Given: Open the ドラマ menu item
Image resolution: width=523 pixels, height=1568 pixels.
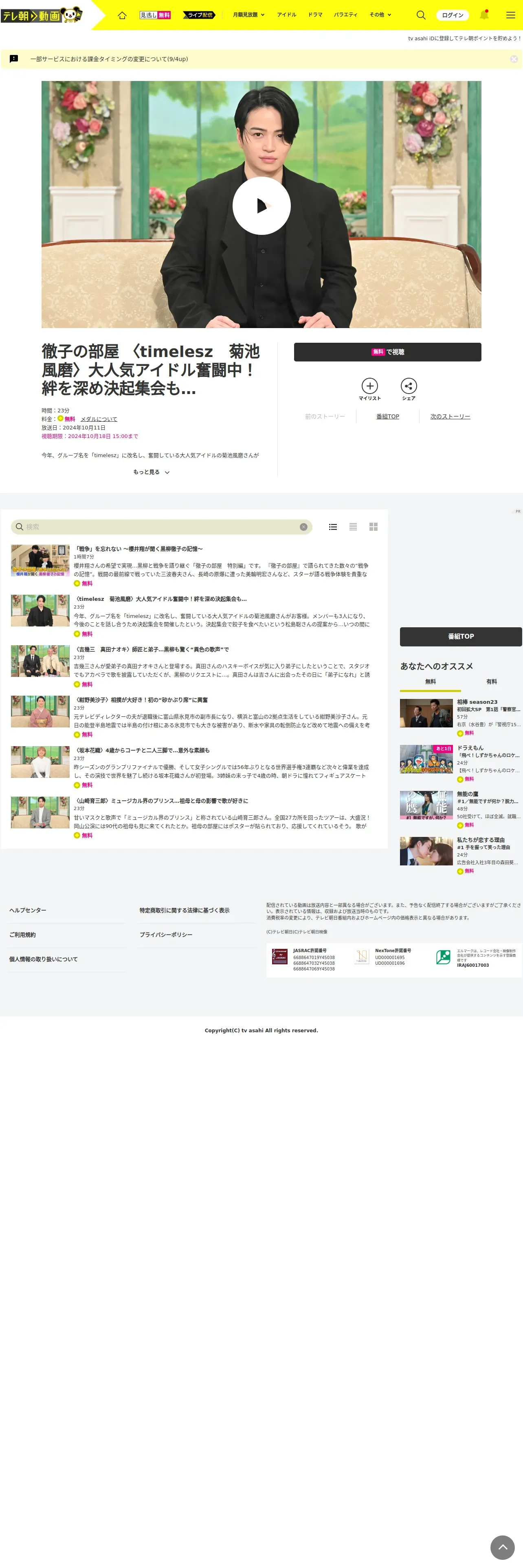Looking at the screenshot, I should click(x=315, y=15).
